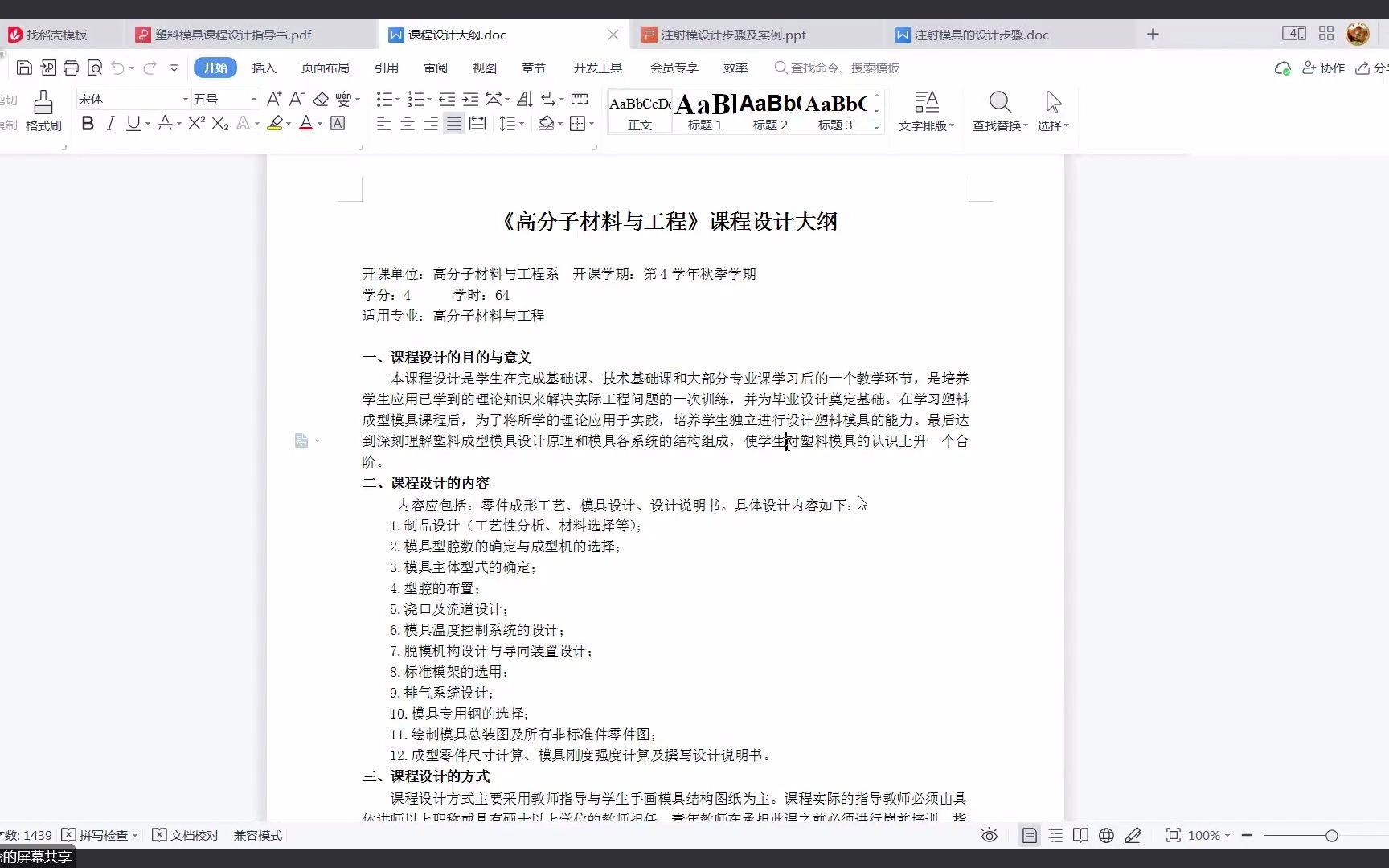Expand bullet list dropdown

coord(398,100)
